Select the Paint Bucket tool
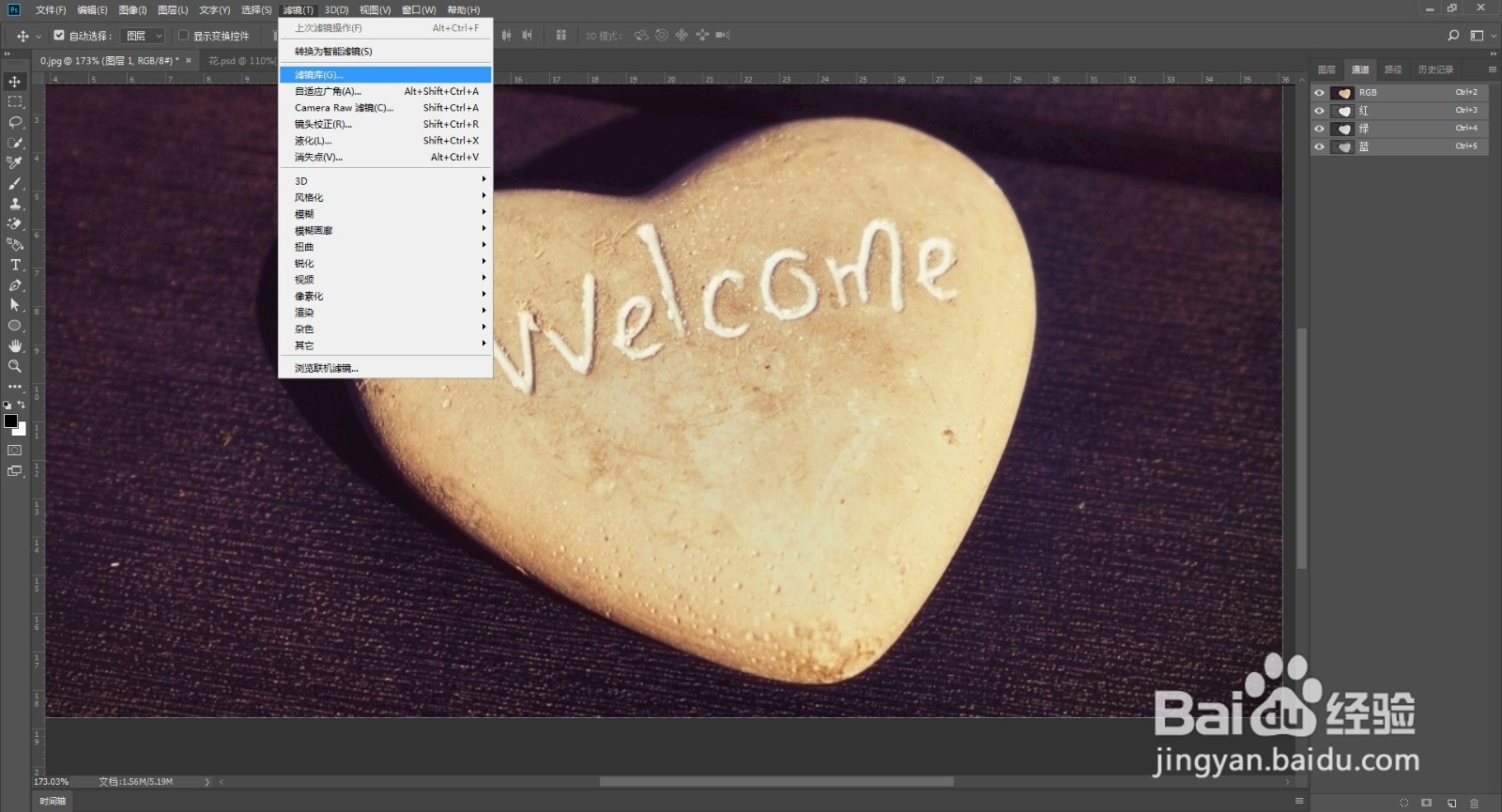Screen dimensions: 1502x812 (15, 244)
